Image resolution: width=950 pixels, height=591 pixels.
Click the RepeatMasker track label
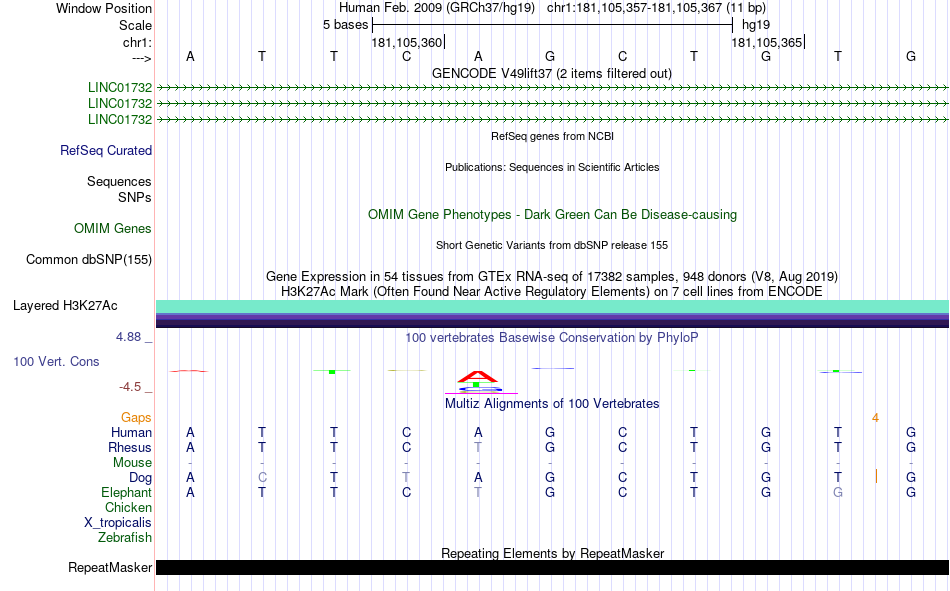(x=110, y=567)
